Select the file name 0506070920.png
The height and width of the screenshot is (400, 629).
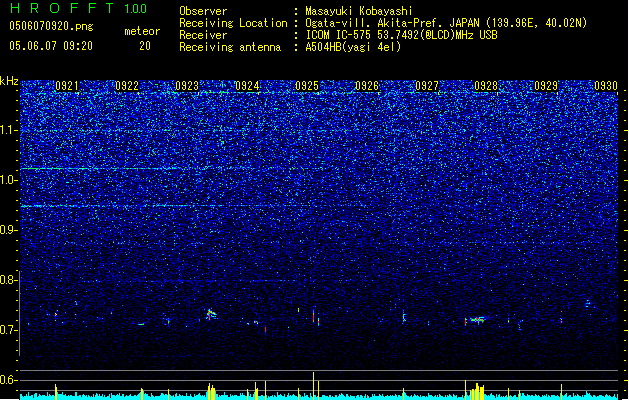[51, 26]
